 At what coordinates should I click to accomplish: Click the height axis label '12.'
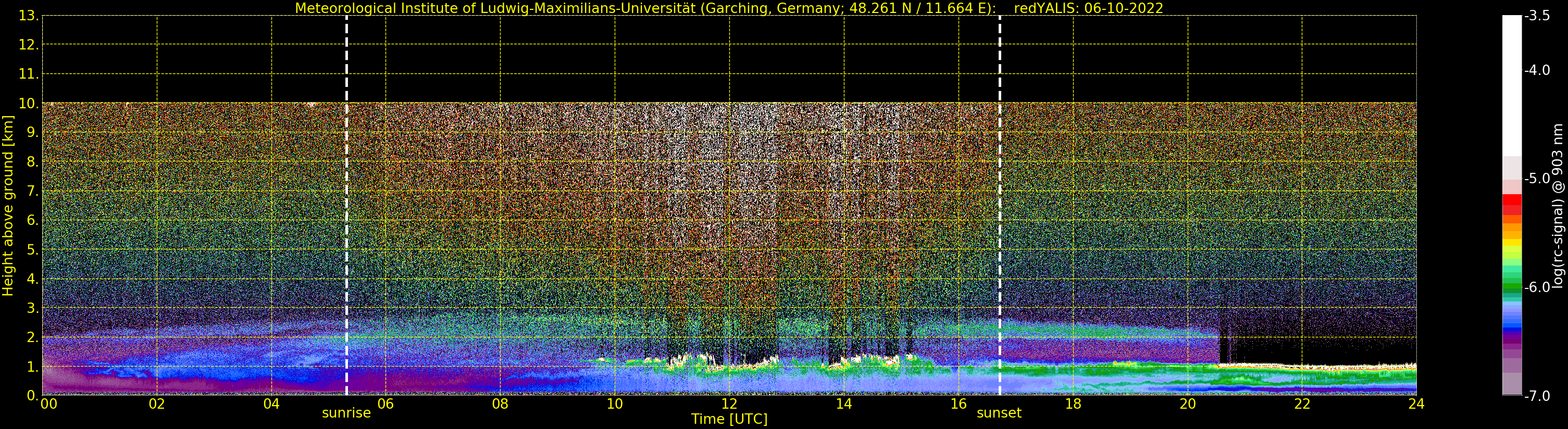click(29, 45)
